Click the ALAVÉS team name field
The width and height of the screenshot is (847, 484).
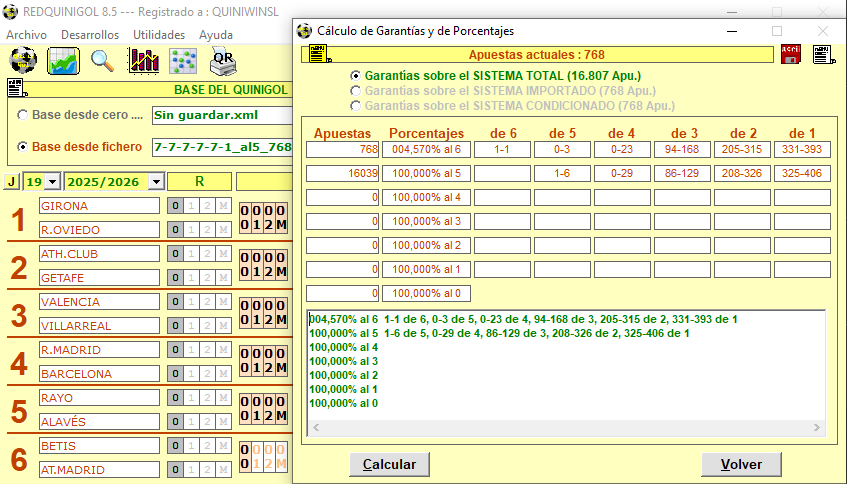99,421
